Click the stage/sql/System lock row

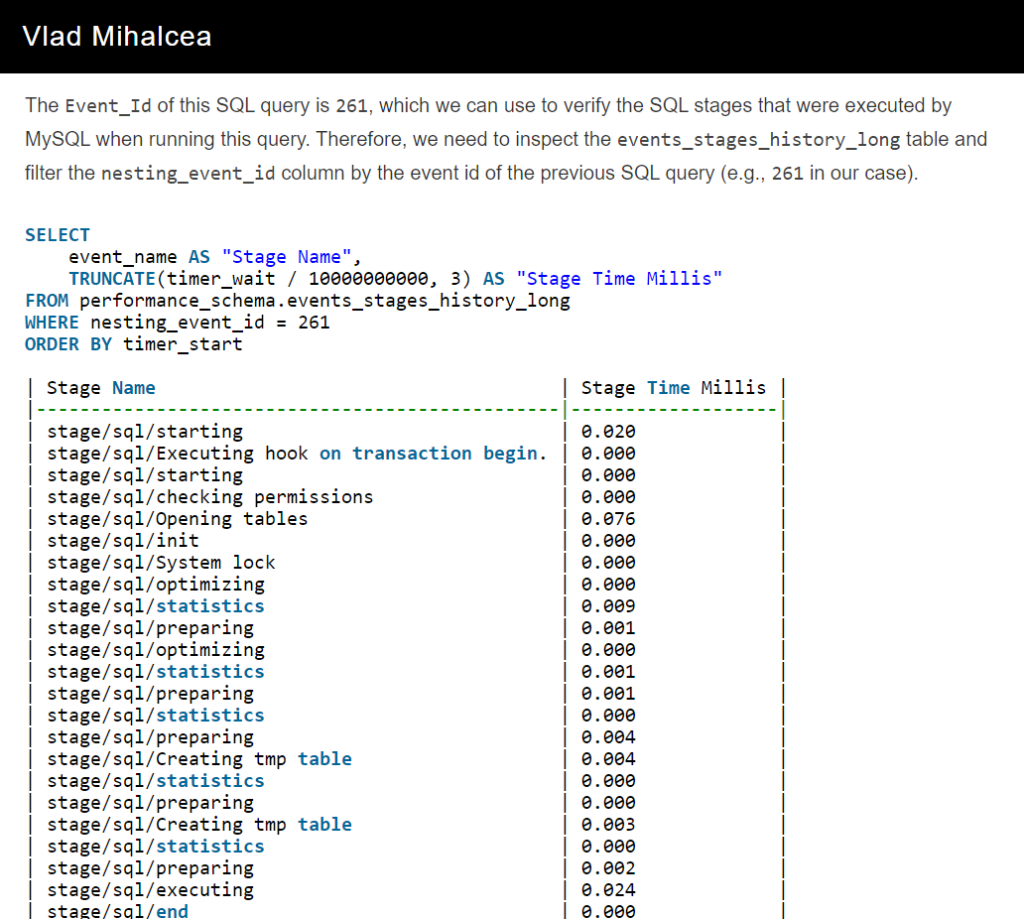pyautogui.click(x=161, y=563)
